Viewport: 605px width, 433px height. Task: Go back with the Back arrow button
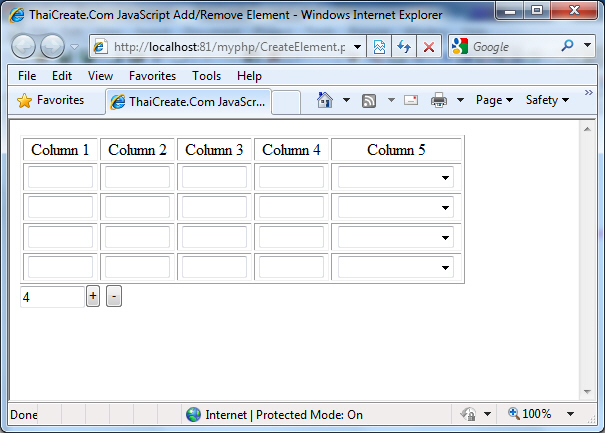click(x=23, y=46)
